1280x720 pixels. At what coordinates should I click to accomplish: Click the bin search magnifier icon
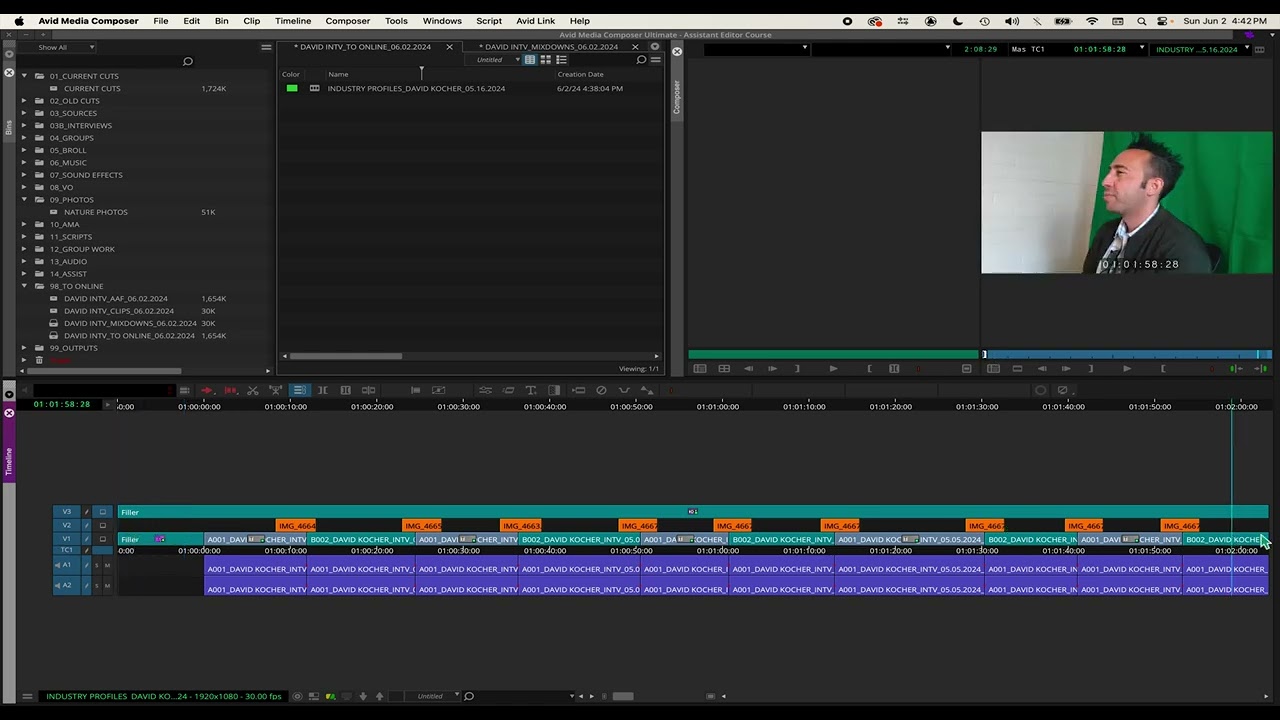[641, 60]
